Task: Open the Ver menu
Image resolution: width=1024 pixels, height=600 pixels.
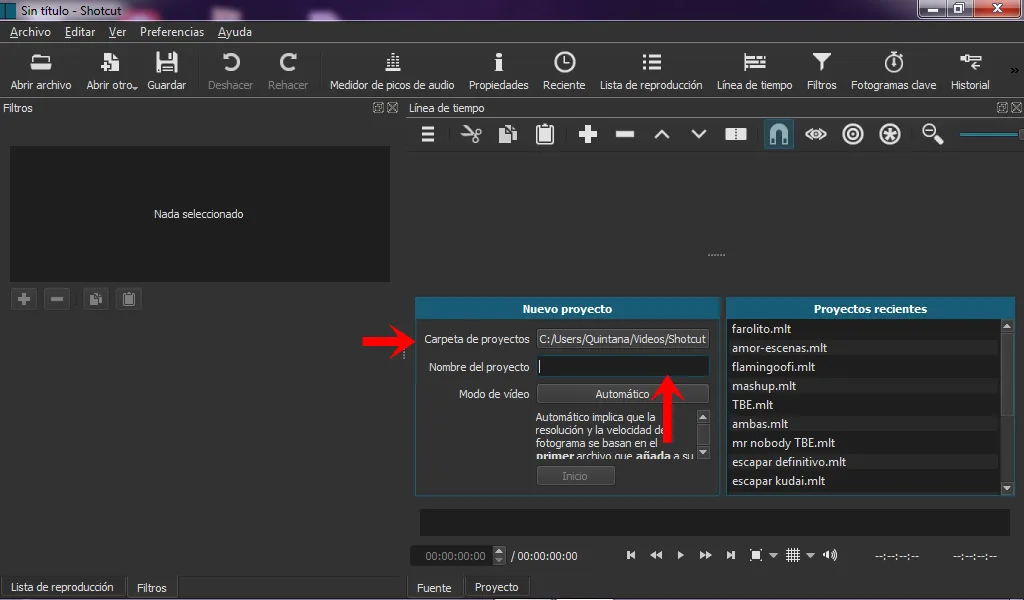Action: coord(117,32)
